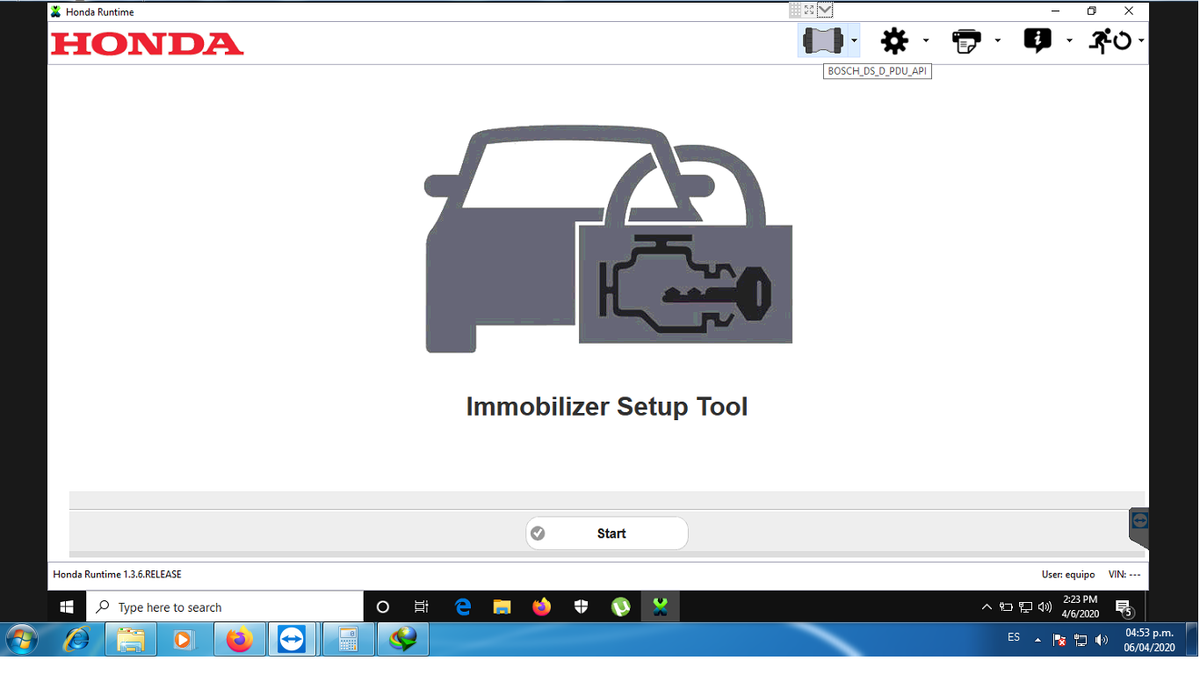Click the printer icon in the toolbar

click(966, 40)
